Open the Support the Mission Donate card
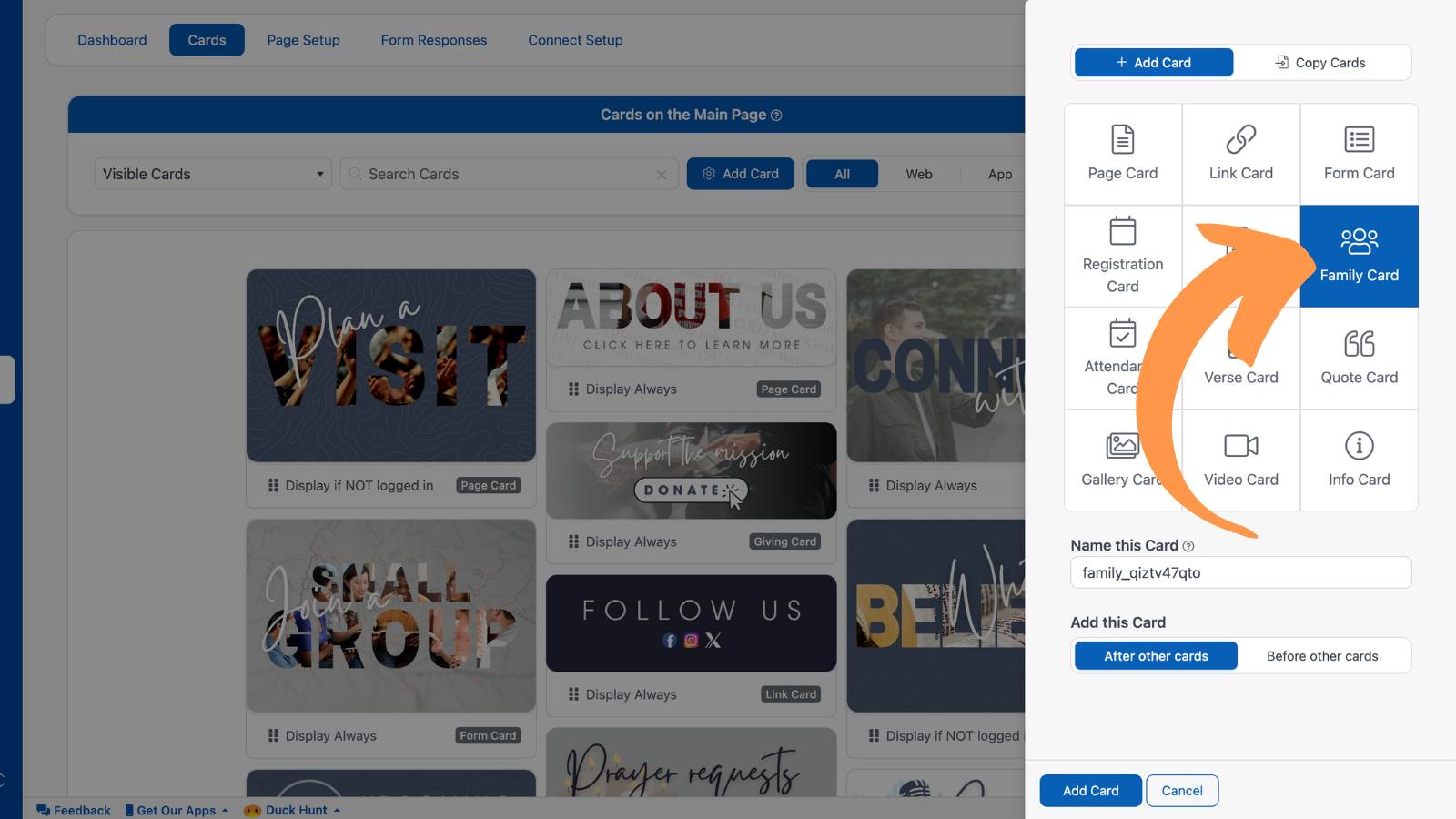The height and width of the screenshot is (819, 1456). point(691,470)
